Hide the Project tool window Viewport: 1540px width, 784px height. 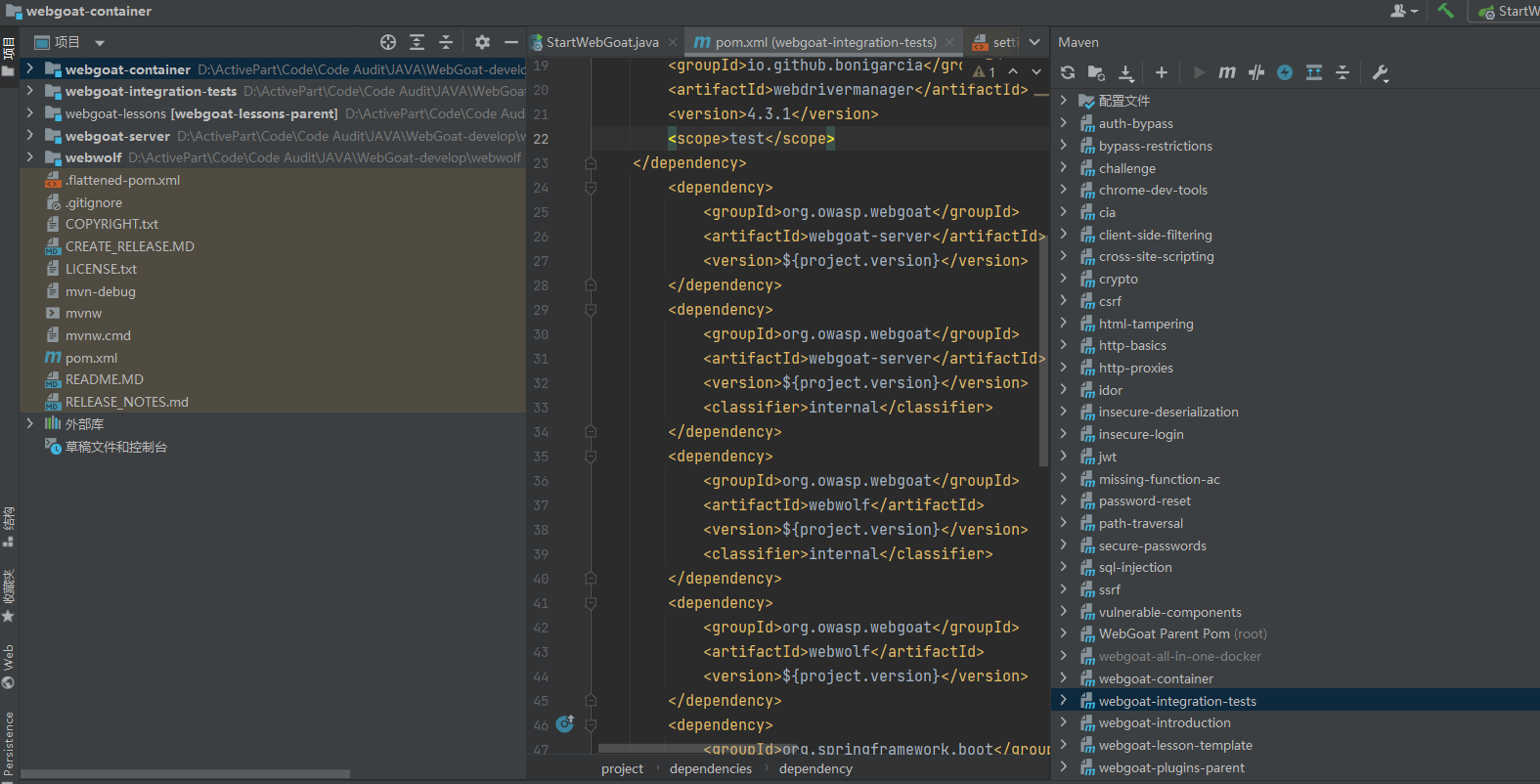tap(510, 42)
